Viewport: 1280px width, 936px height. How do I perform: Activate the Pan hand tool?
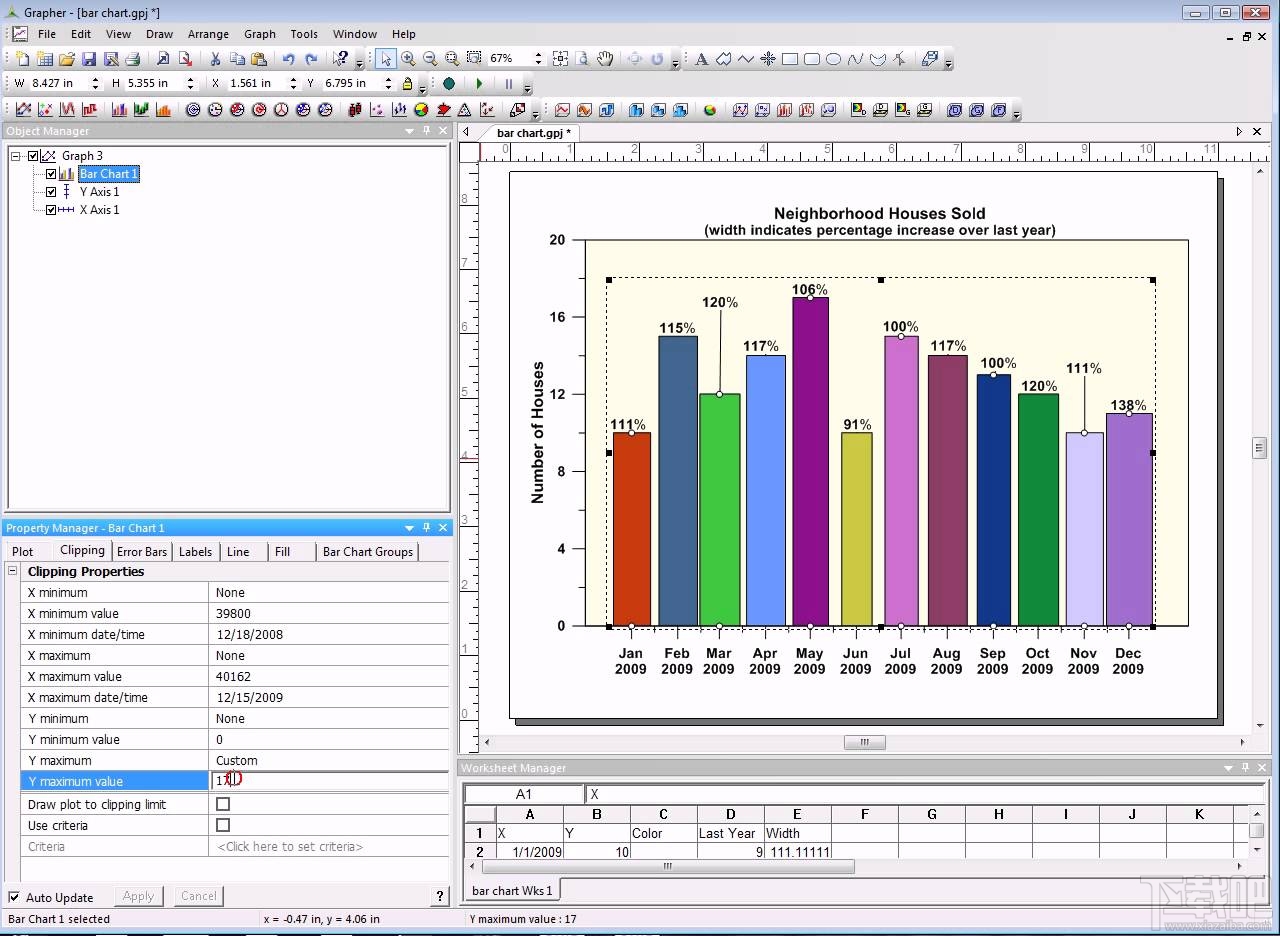[605, 59]
